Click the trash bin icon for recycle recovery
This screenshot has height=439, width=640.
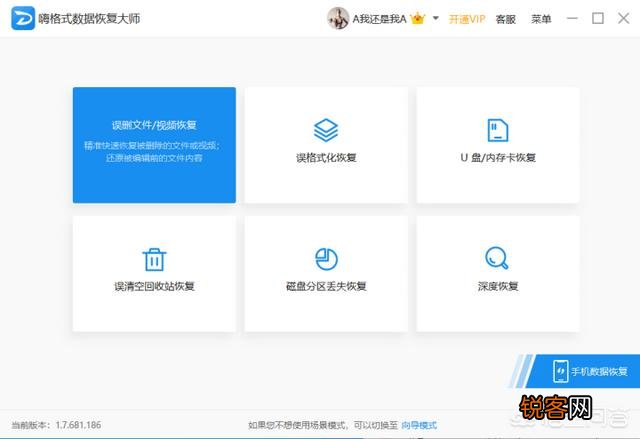(x=154, y=259)
